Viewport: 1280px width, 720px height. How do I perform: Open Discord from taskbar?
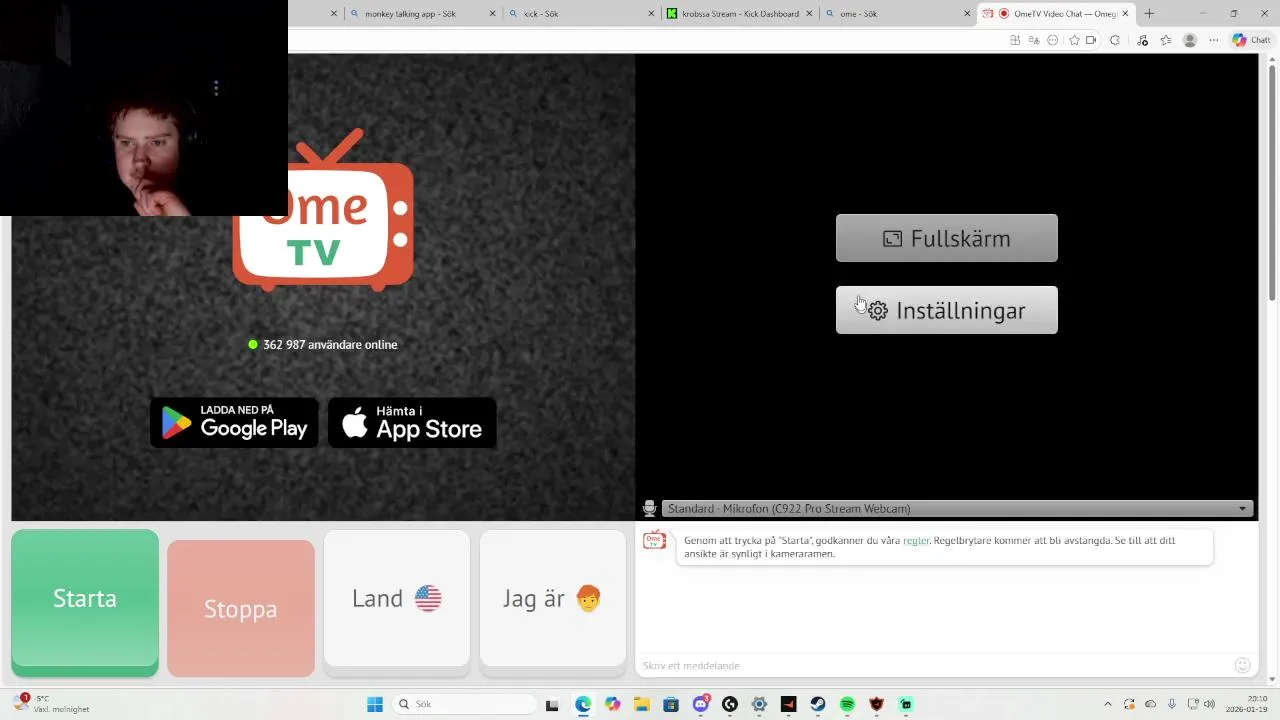tap(701, 704)
